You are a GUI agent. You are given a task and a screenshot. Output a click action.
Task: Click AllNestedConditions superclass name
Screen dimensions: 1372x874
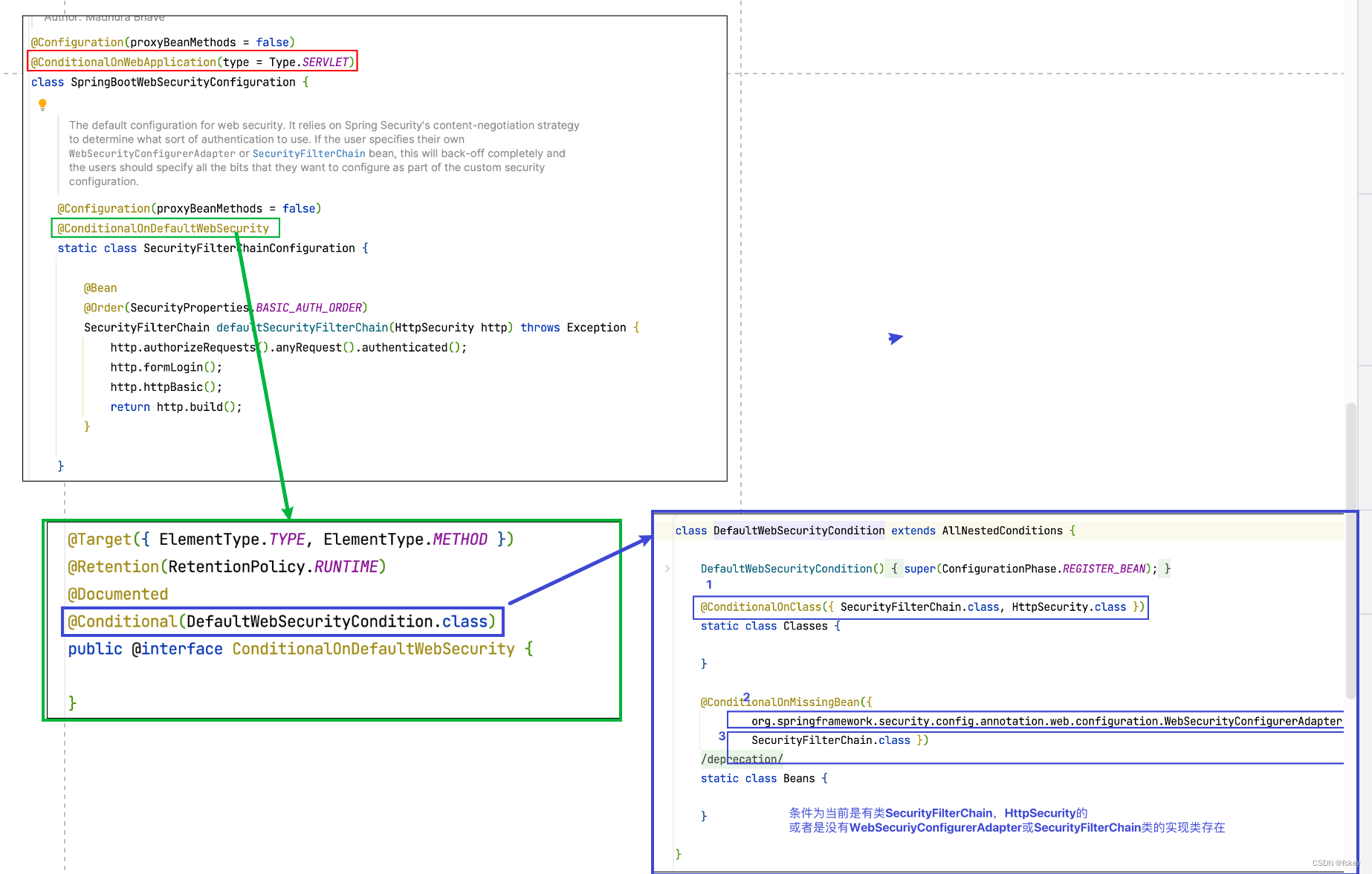[1002, 531]
